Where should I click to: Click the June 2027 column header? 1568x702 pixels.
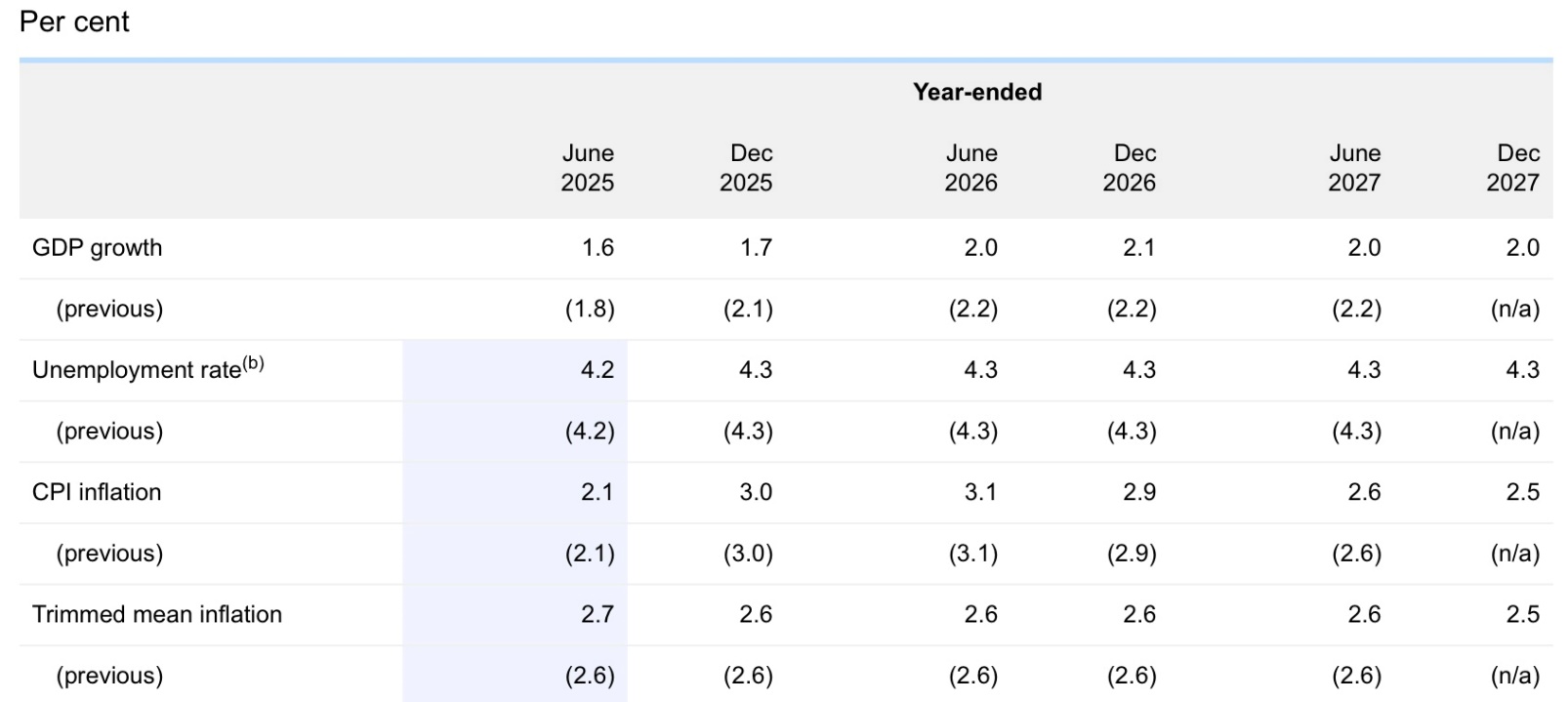click(x=1354, y=168)
